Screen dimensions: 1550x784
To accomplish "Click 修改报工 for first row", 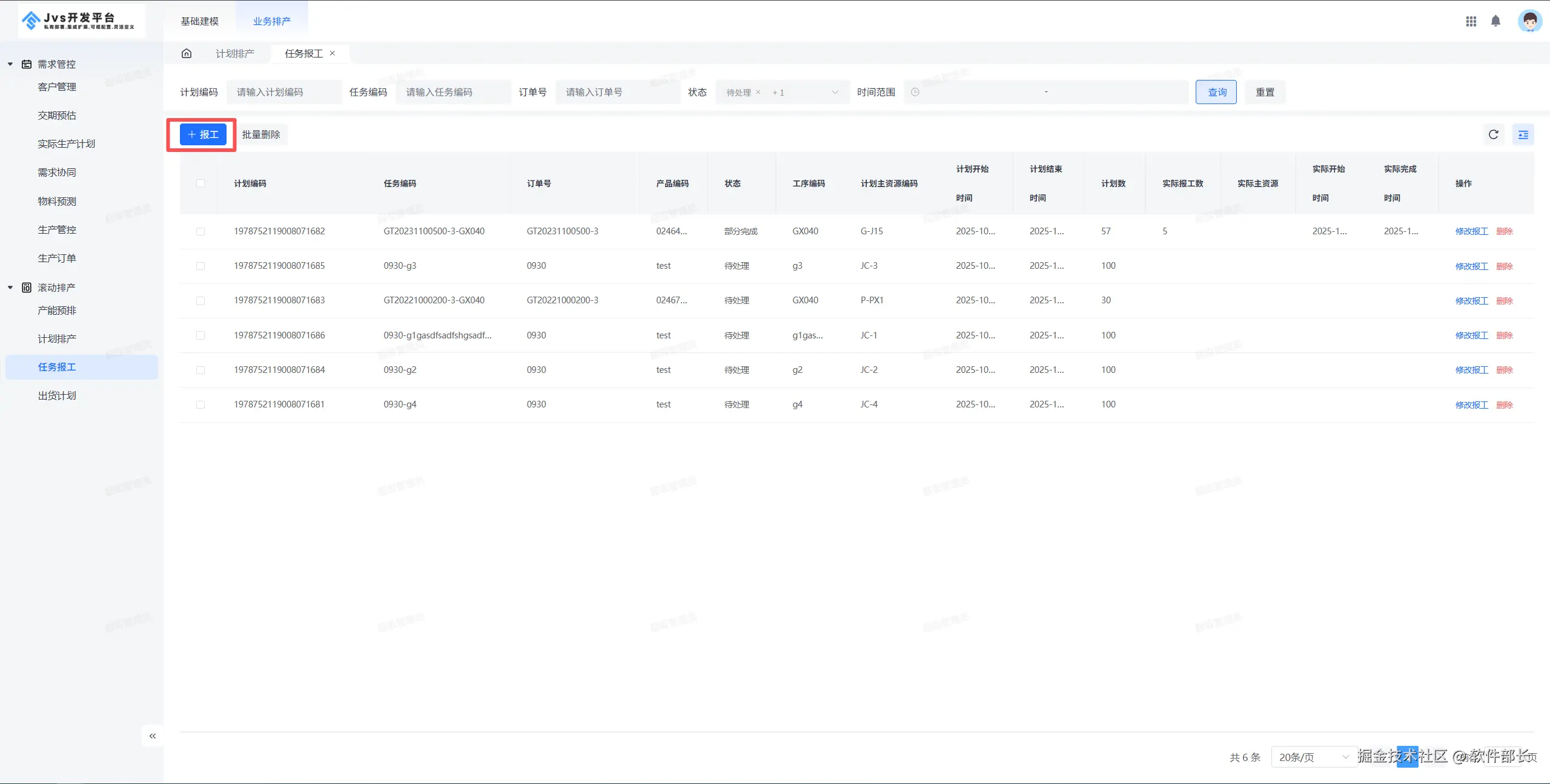I will click(x=1471, y=231).
